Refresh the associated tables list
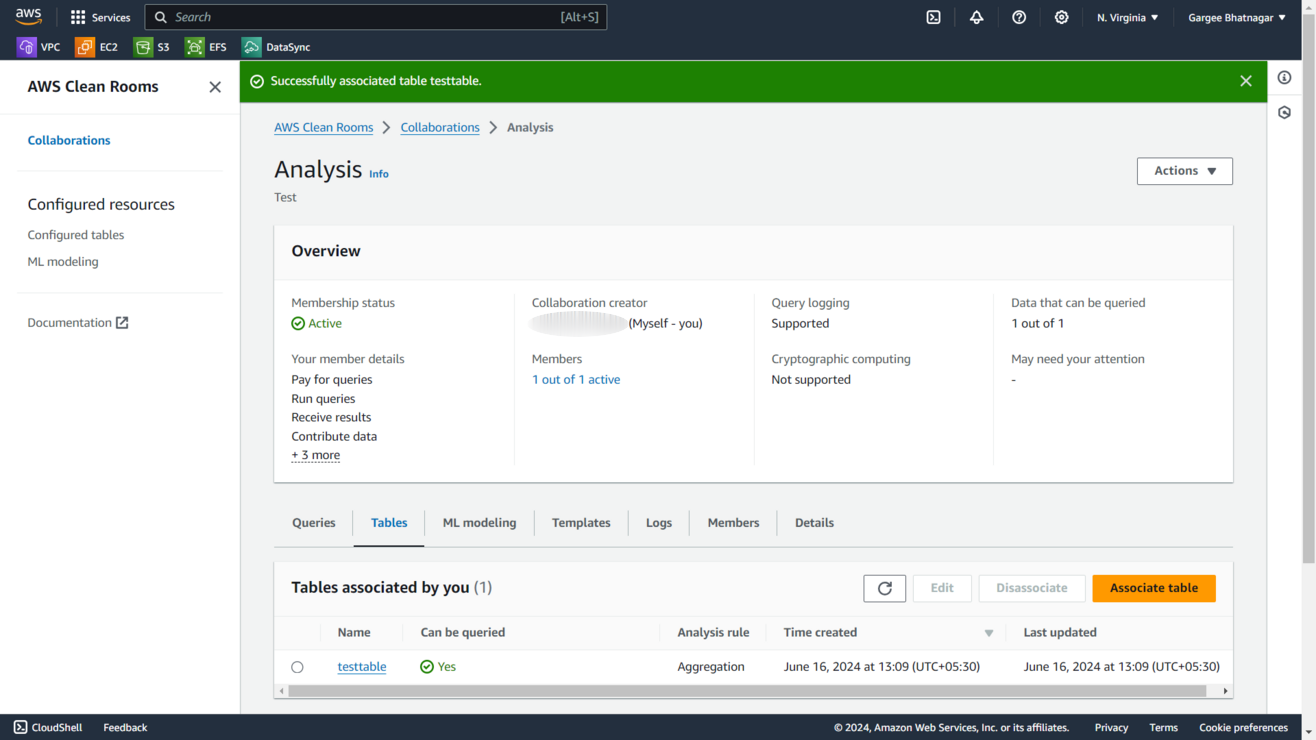1316x740 pixels. click(x=885, y=588)
